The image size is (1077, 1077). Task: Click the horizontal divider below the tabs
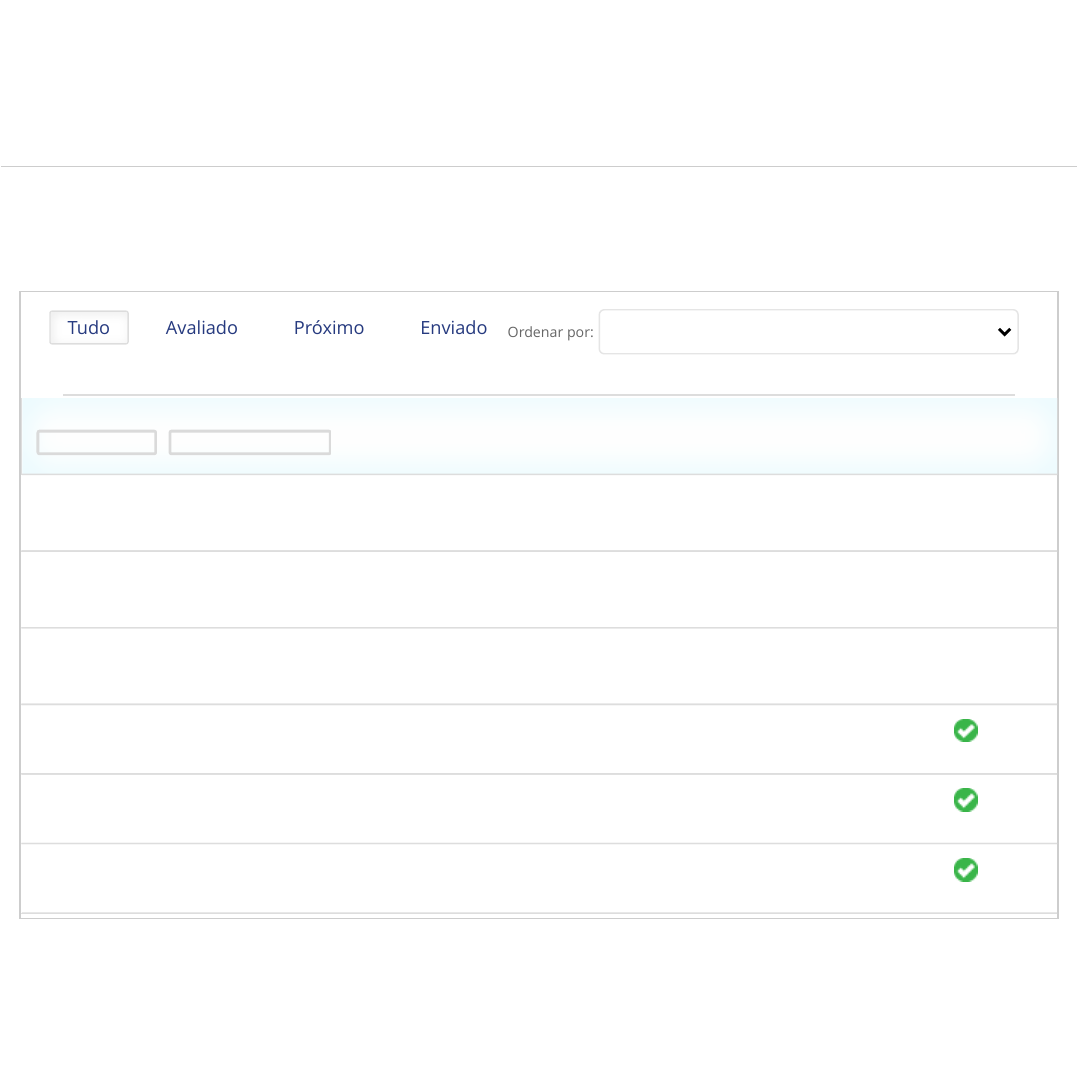[x=538, y=395]
